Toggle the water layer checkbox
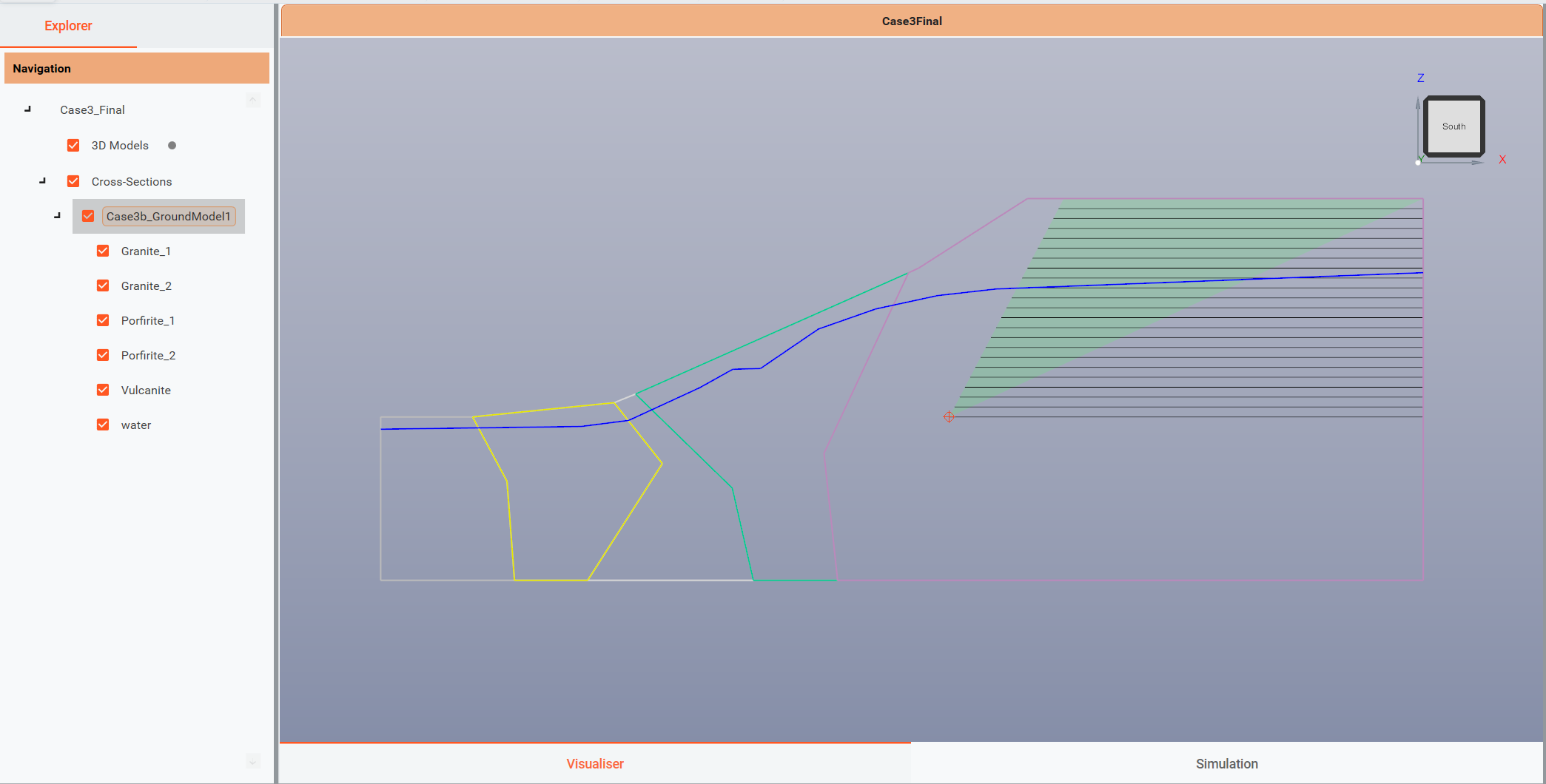This screenshot has width=1546, height=784. [x=103, y=425]
